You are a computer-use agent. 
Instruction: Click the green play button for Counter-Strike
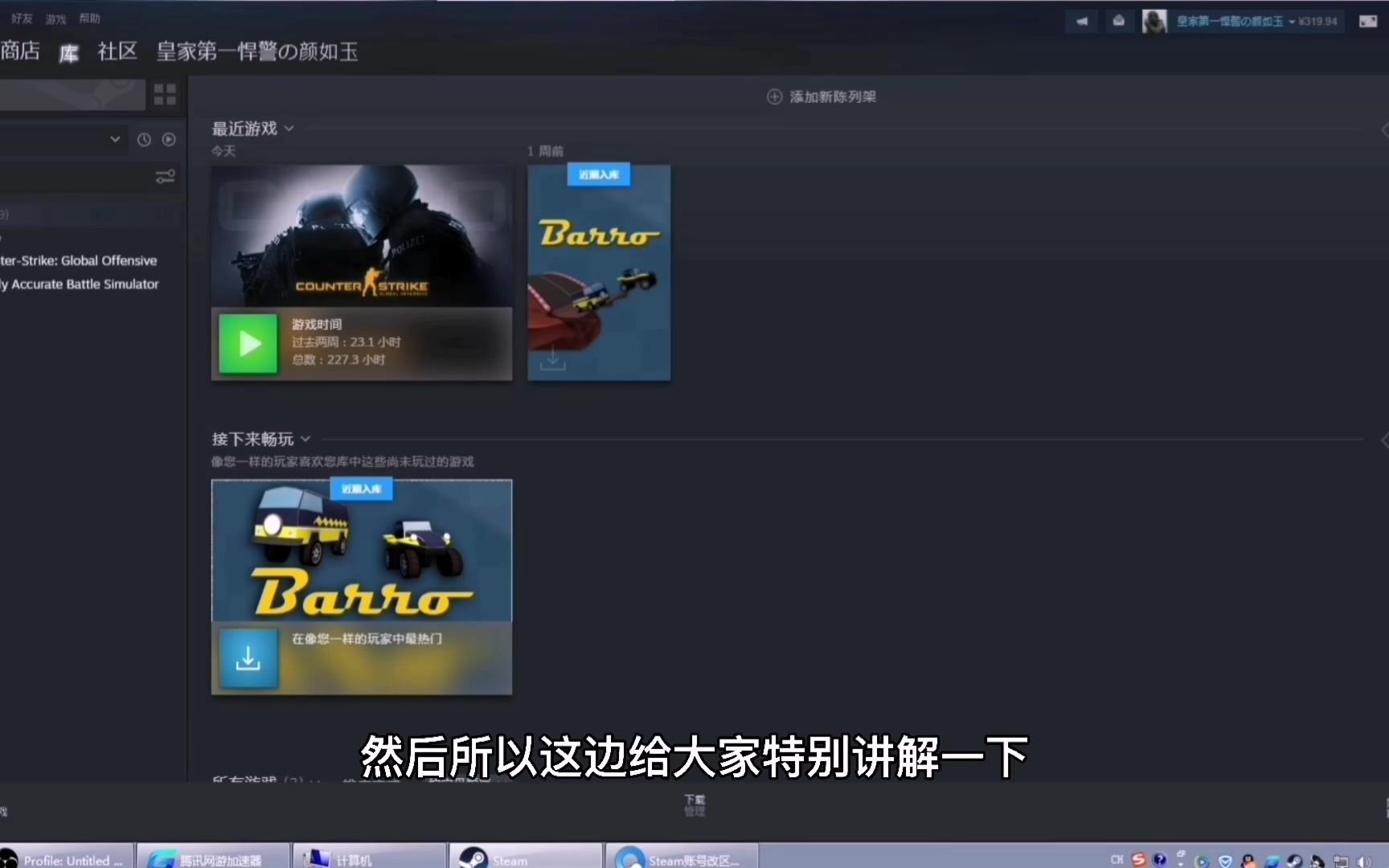coord(248,343)
